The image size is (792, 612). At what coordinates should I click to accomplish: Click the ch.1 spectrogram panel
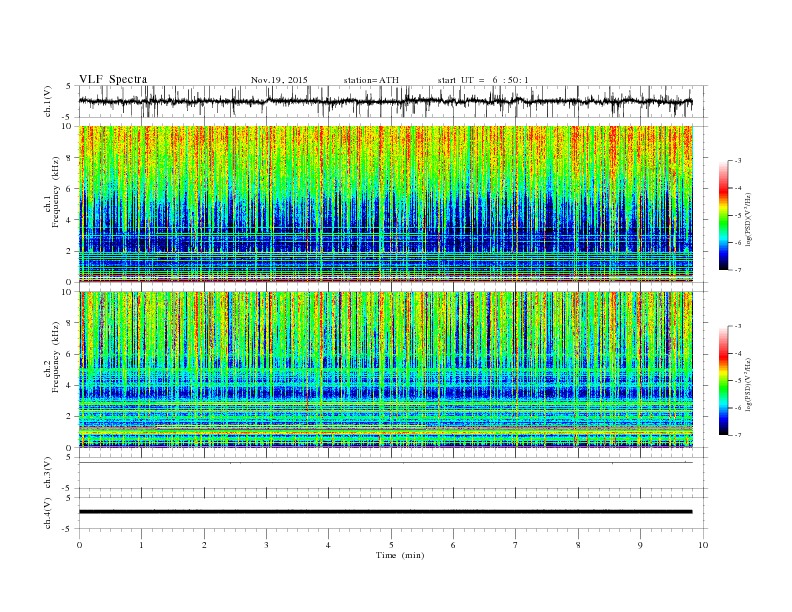(x=386, y=204)
